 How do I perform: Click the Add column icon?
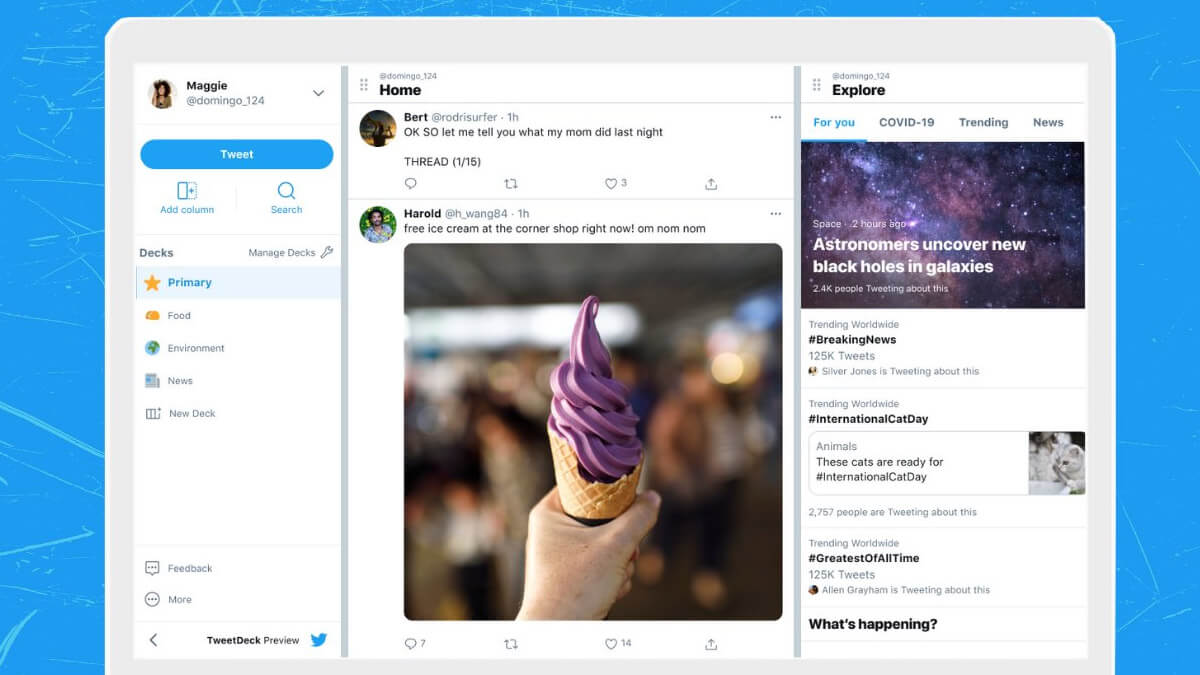click(x=187, y=191)
